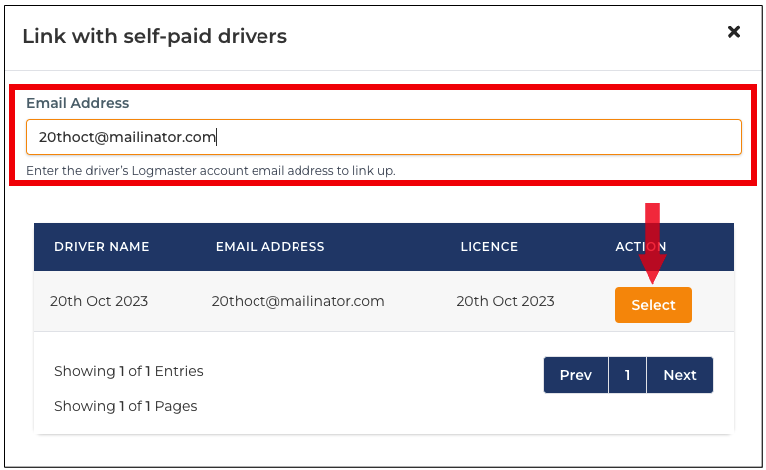The width and height of the screenshot is (766, 470).
Task: Open page 1 in pagination
Action: point(627,375)
